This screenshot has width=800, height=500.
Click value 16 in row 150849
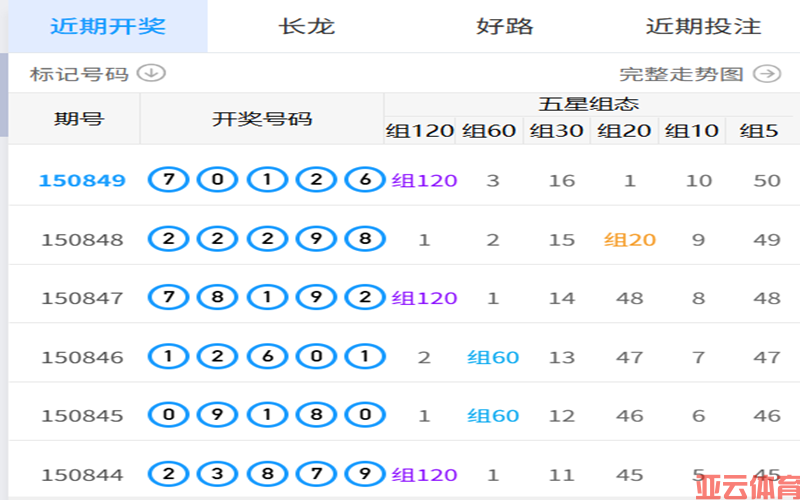click(562, 181)
